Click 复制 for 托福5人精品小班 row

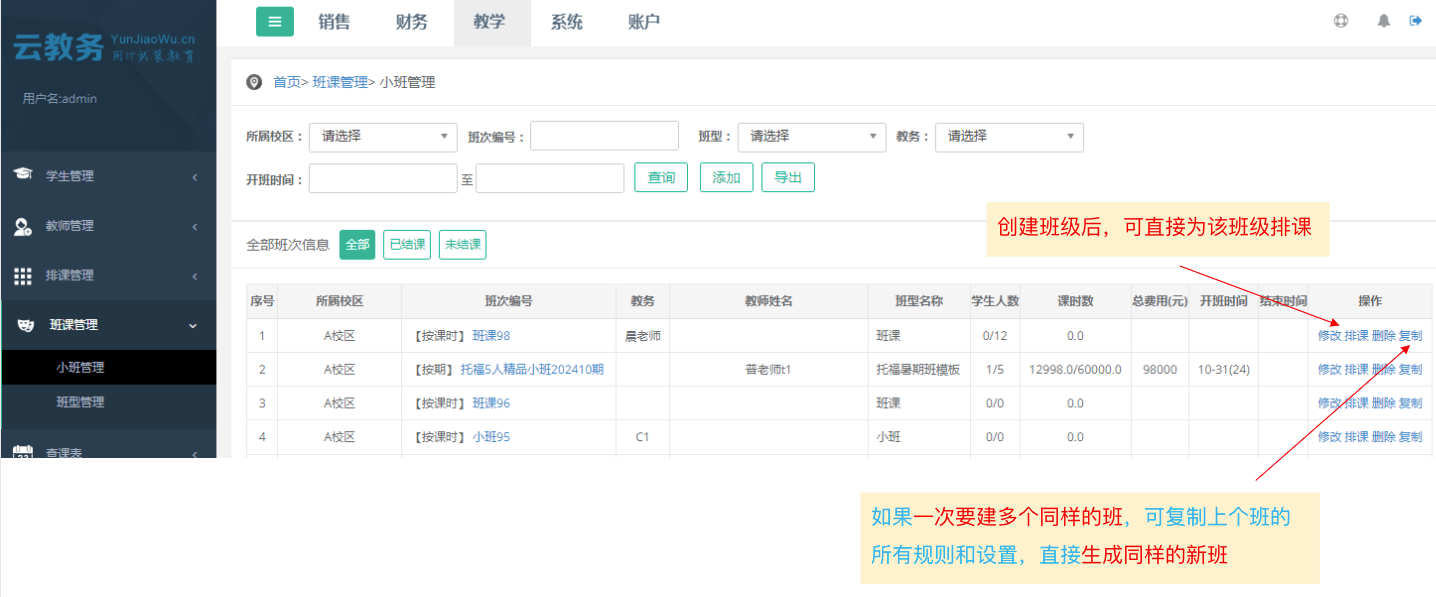pos(1410,370)
